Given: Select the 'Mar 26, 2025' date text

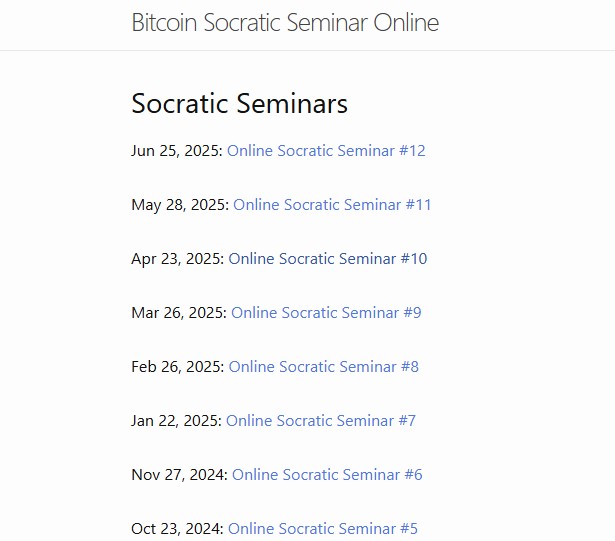Looking at the screenshot, I should (x=178, y=313).
